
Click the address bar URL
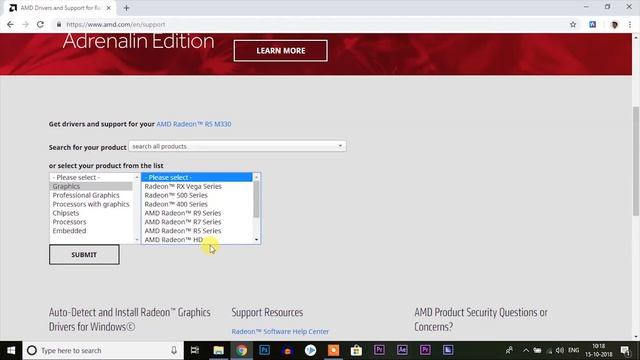pos(116,24)
